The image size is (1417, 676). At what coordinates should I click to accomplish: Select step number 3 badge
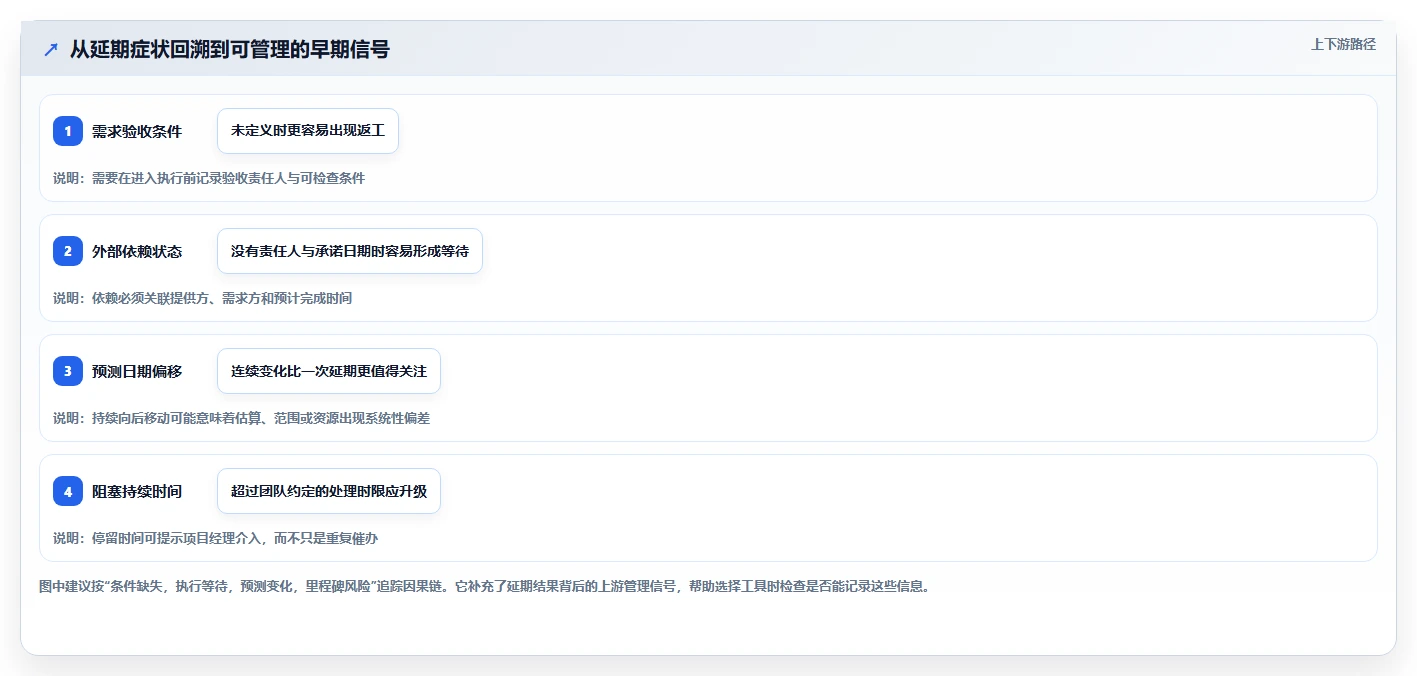coord(68,371)
